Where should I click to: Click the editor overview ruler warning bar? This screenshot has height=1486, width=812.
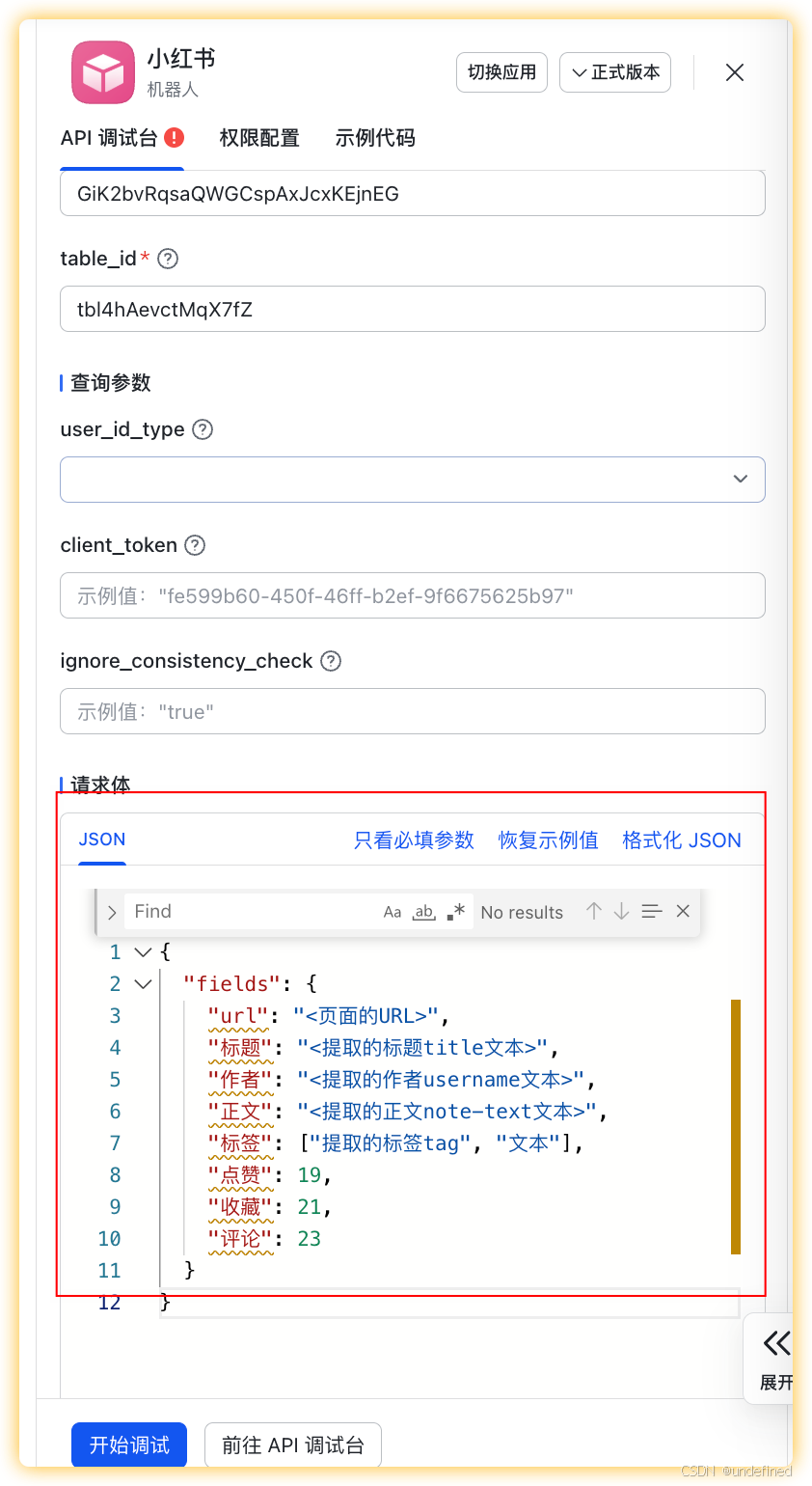(736, 1127)
